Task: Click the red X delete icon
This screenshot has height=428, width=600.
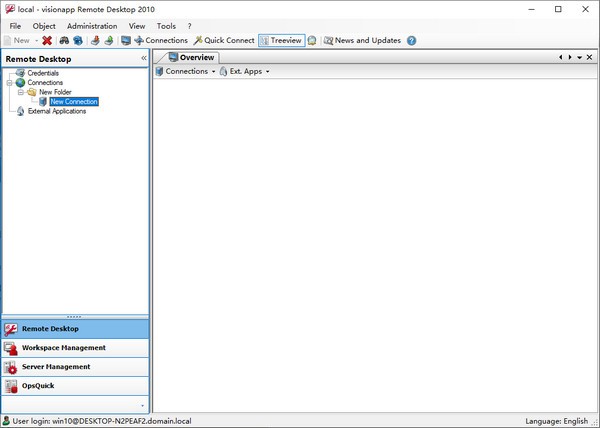Action: tap(47, 41)
